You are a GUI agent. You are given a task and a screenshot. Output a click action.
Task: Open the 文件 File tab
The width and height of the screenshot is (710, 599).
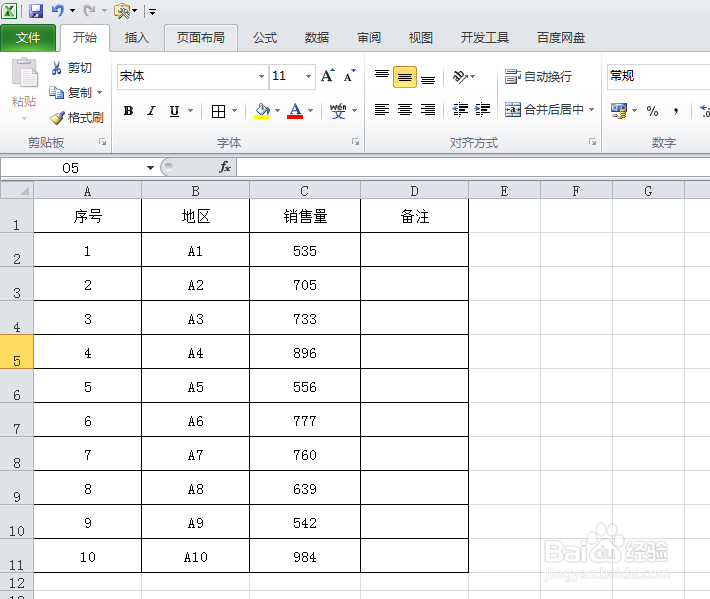coord(28,38)
